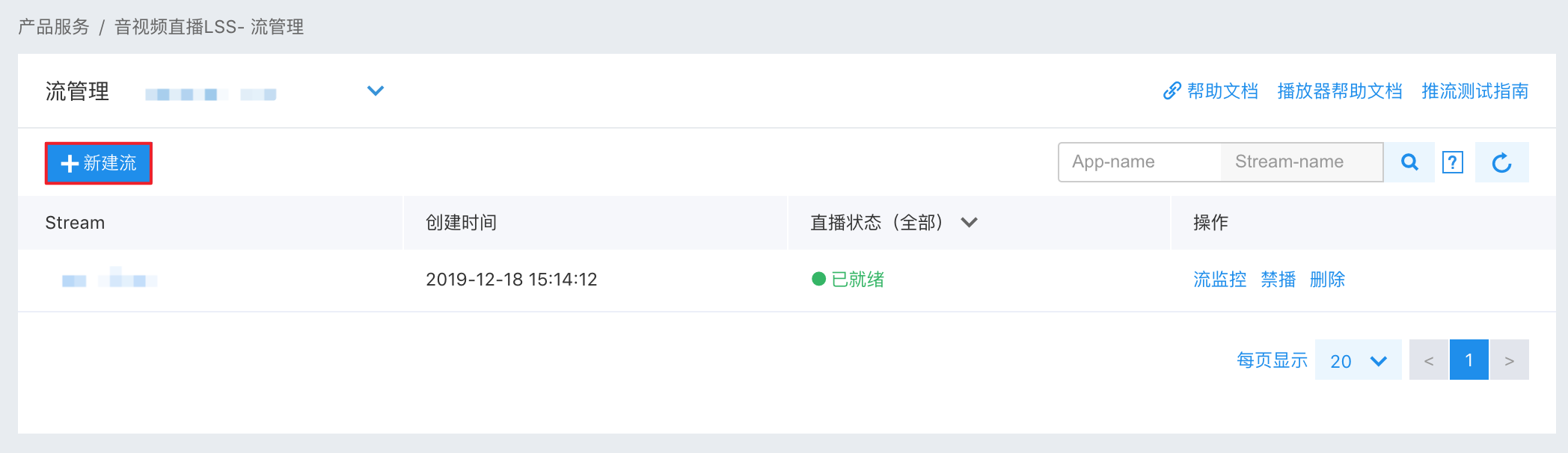
Task: Click 禁播 to ban the stream
Action: point(1278,280)
